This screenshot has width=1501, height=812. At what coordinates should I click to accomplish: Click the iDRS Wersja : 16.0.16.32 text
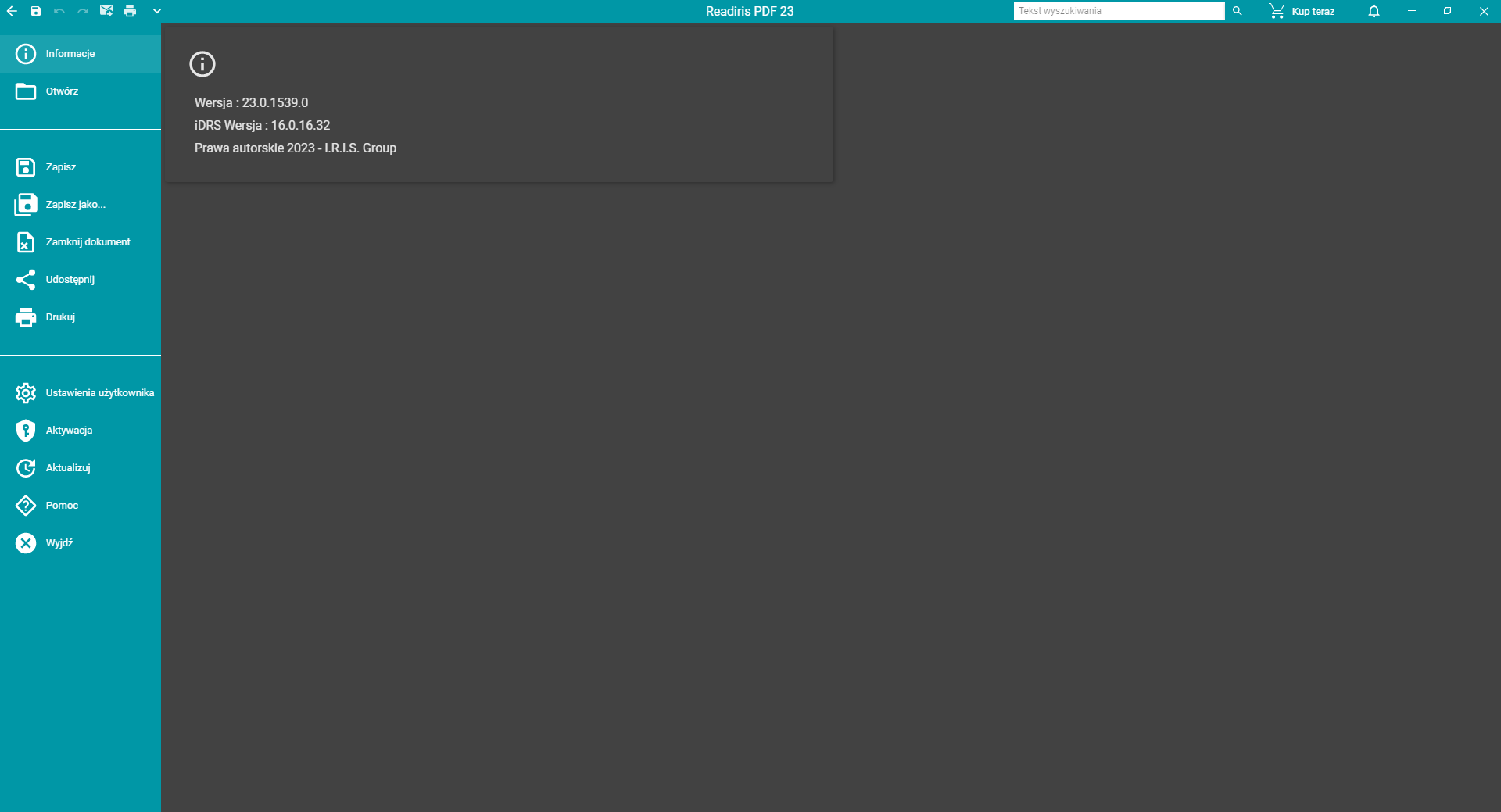point(263,126)
